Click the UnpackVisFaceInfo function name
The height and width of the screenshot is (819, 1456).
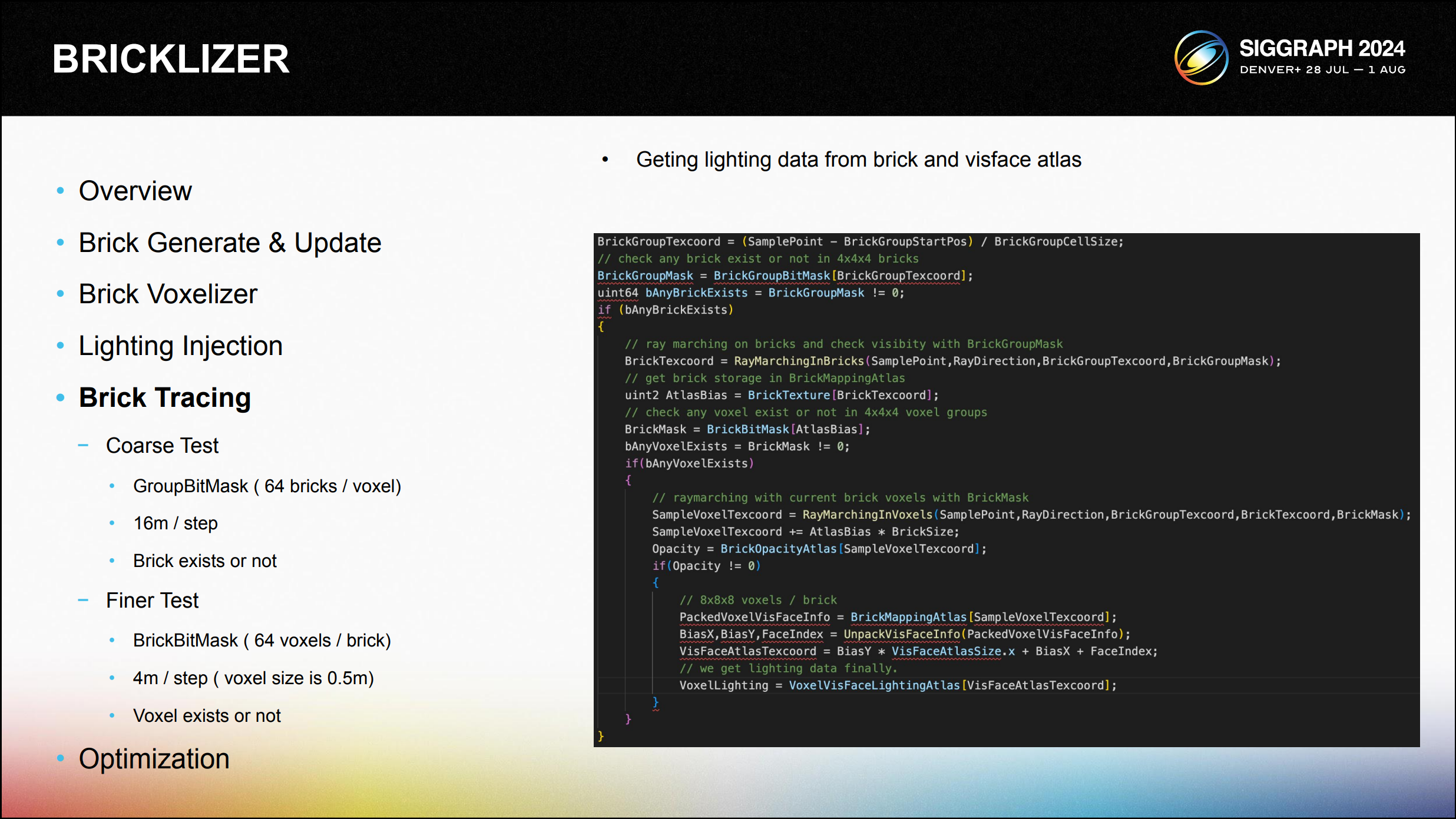(901, 634)
